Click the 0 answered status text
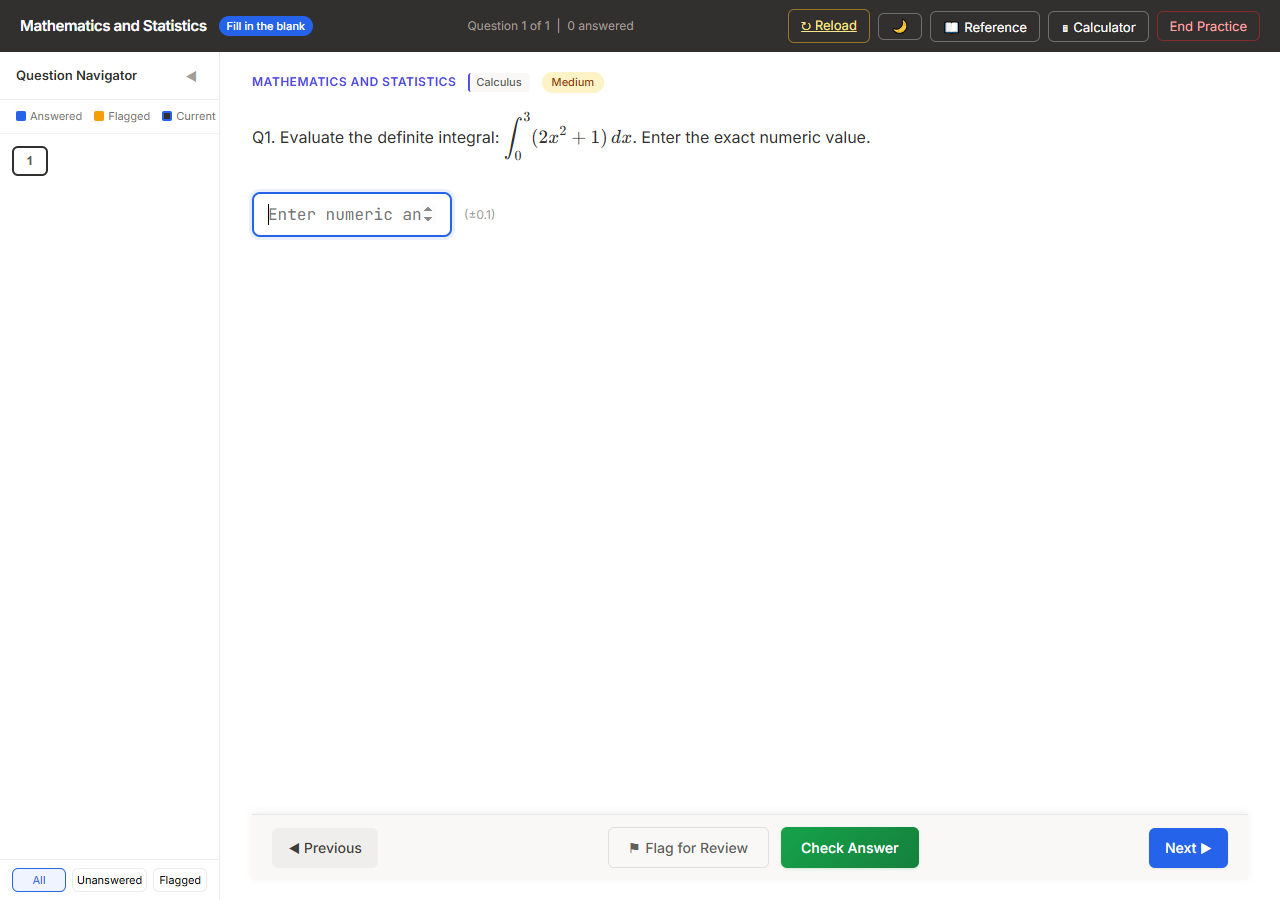The image size is (1280, 900). pyautogui.click(x=600, y=26)
